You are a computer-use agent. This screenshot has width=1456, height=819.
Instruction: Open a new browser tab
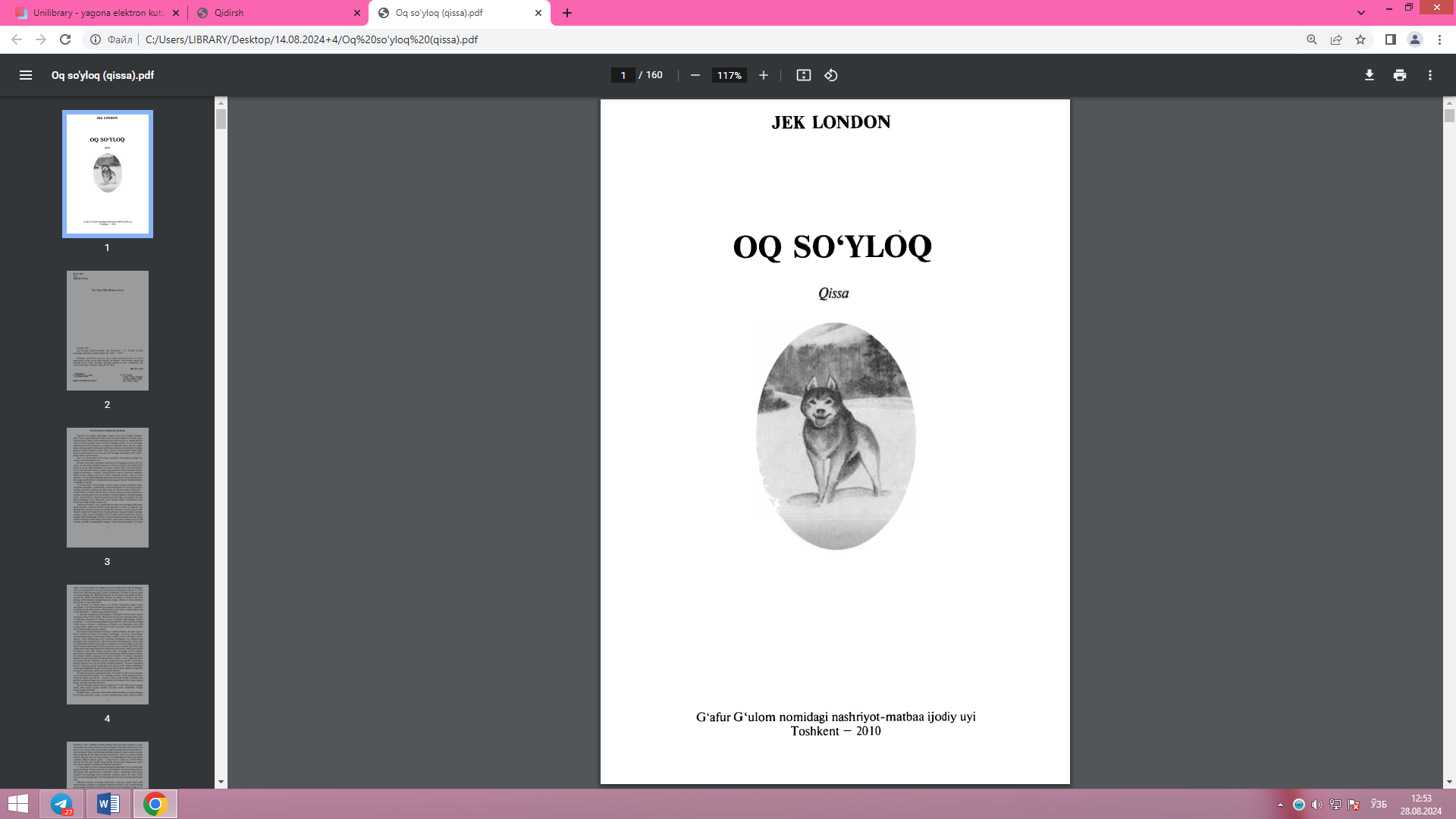pos(567,13)
